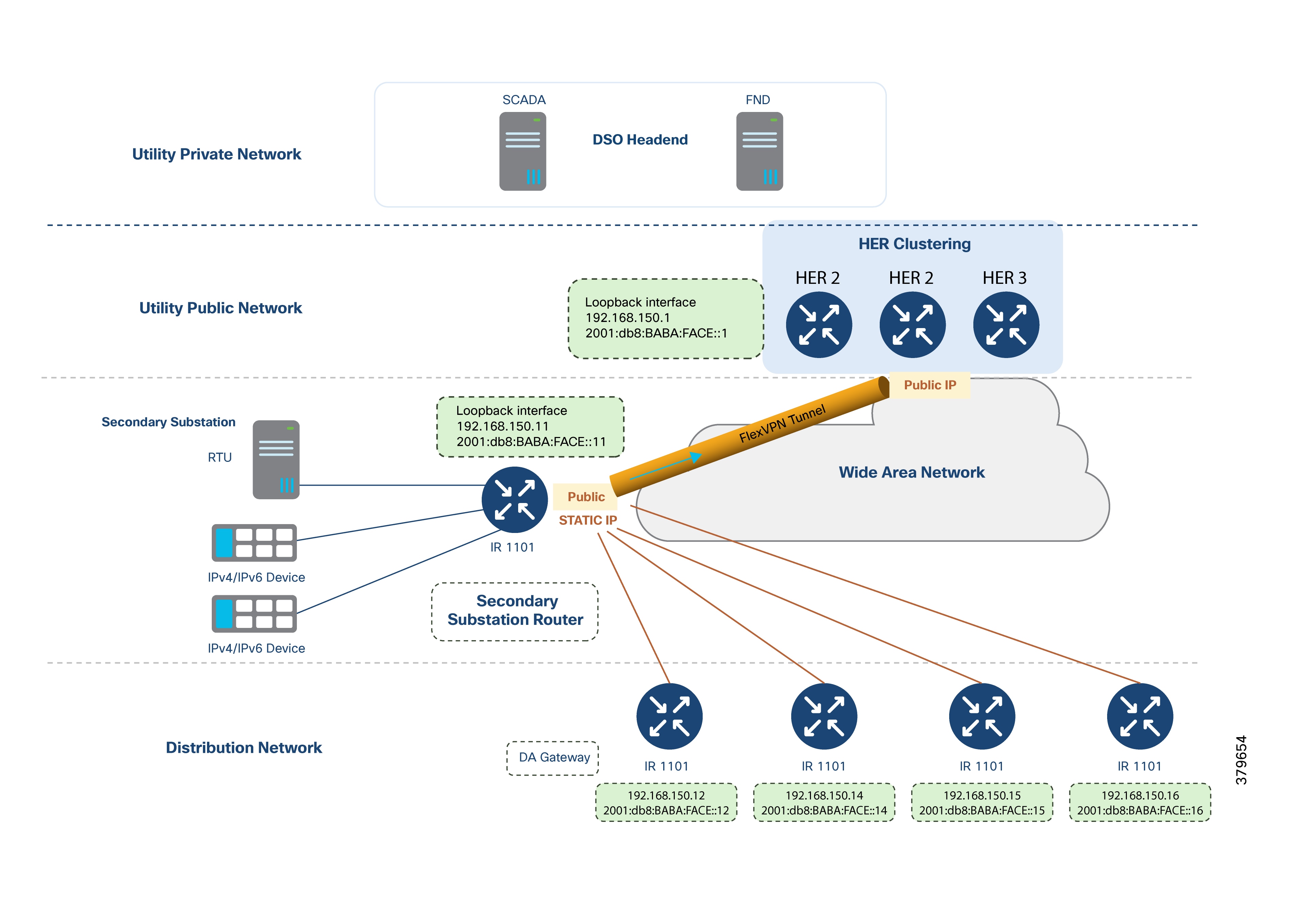Click the FND server icon
This screenshot has height=924, width=1308.
click(x=759, y=151)
